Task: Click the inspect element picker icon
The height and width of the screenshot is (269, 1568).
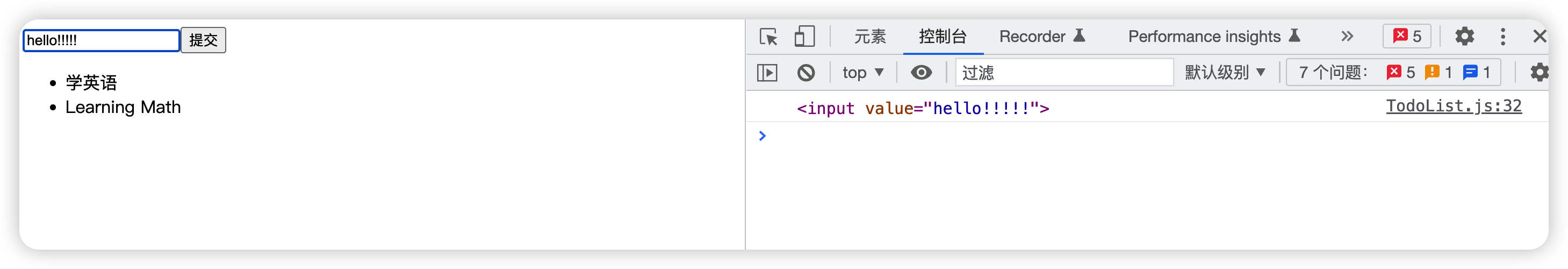Action: click(x=768, y=37)
